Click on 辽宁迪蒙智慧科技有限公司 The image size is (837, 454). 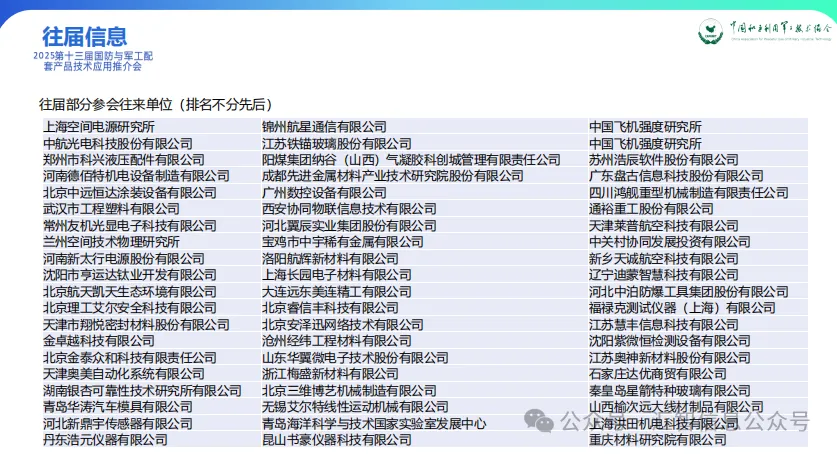coord(664,275)
